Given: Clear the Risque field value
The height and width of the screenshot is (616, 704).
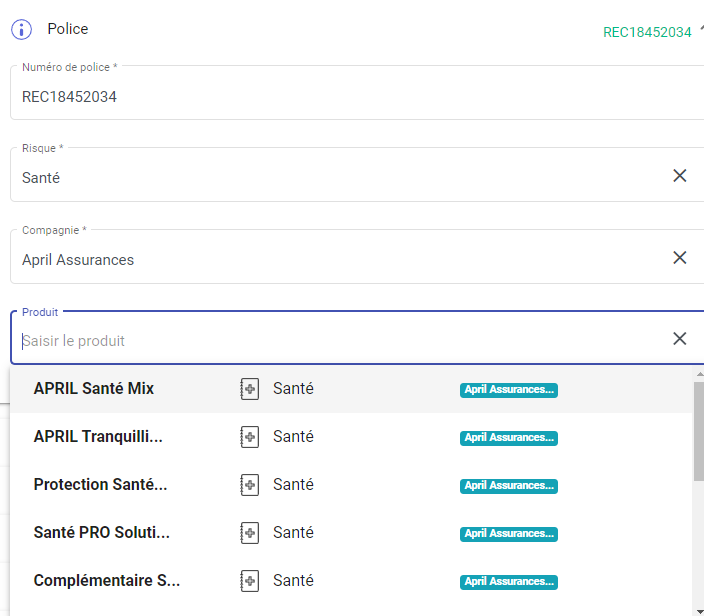Looking at the screenshot, I should coord(679,176).
